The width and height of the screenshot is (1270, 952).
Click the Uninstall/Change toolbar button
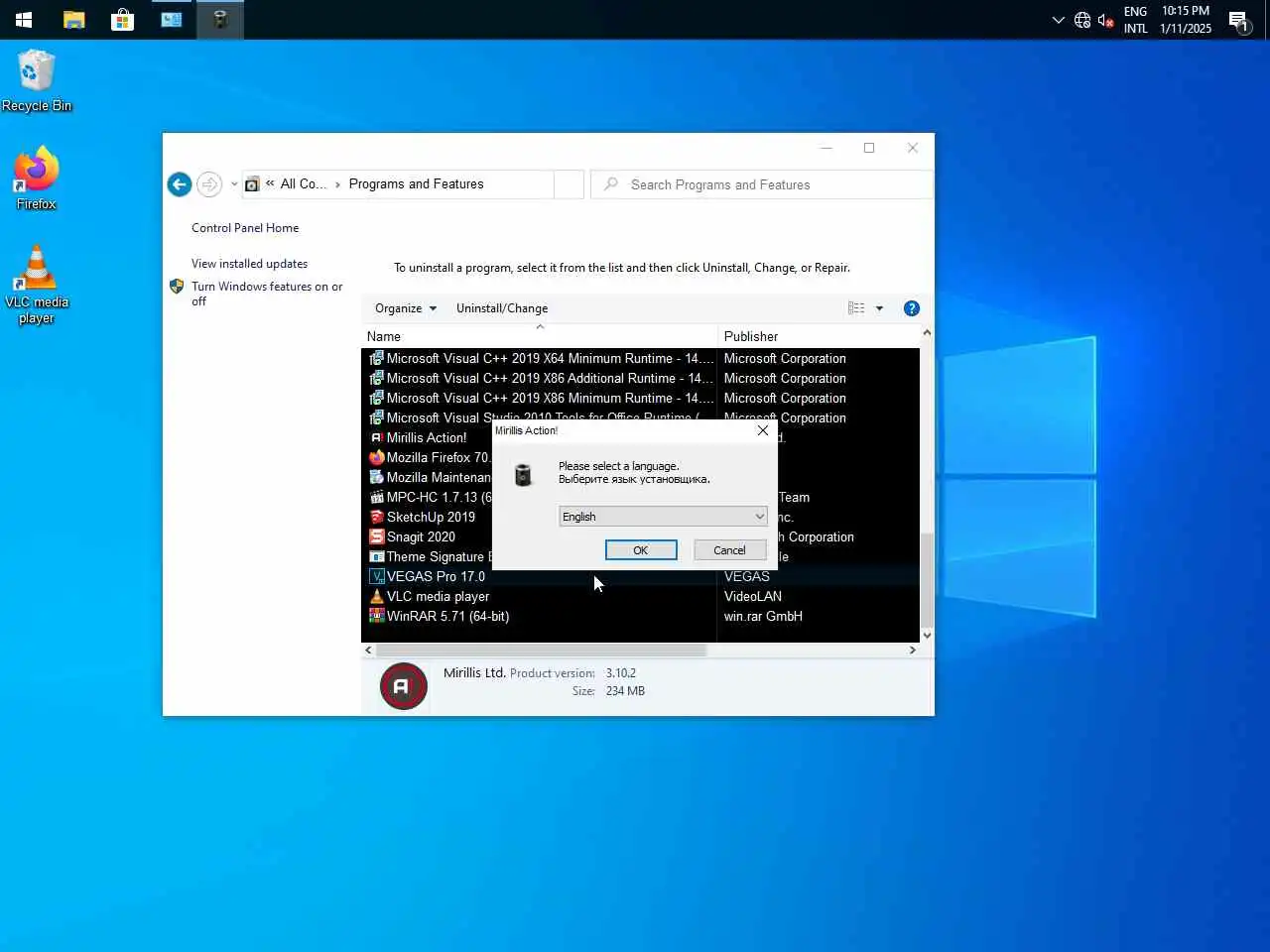pos(502,308)
